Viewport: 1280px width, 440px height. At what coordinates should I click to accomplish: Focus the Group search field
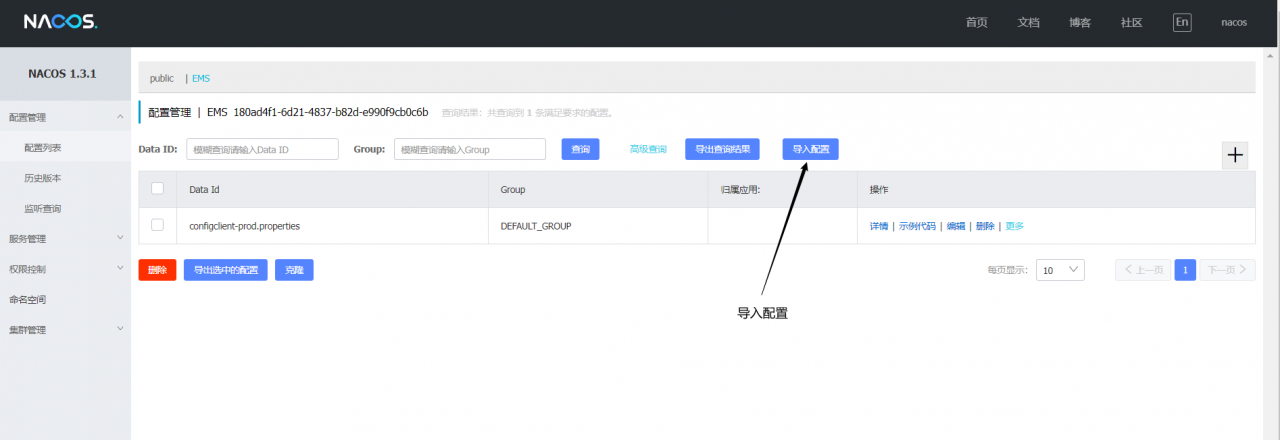pyautogui.click(x=470, y=149)
